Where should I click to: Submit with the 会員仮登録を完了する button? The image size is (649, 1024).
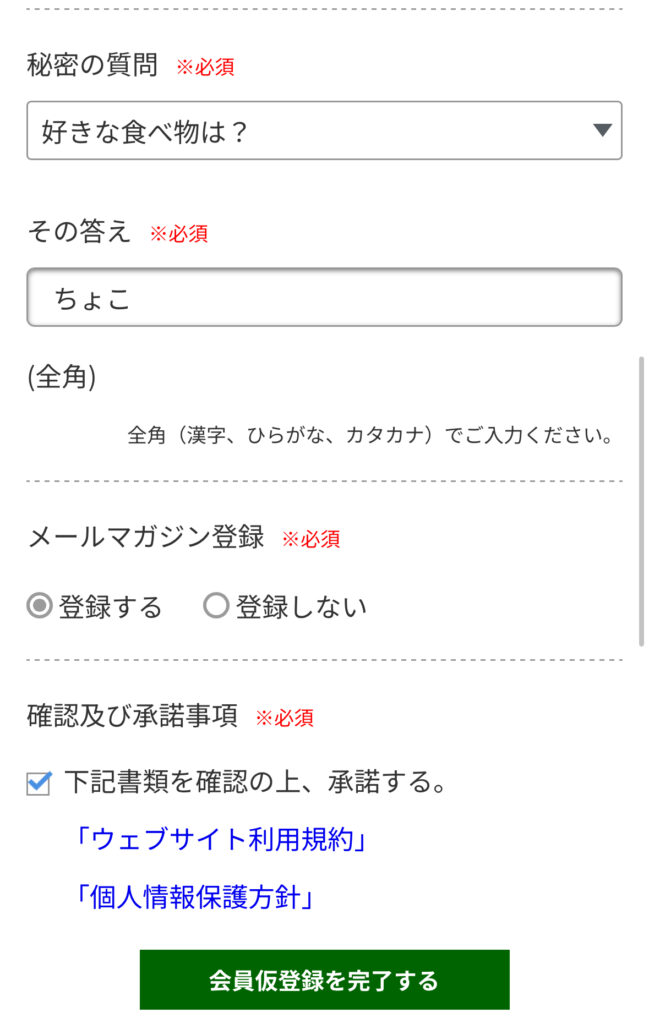[324, 980]
